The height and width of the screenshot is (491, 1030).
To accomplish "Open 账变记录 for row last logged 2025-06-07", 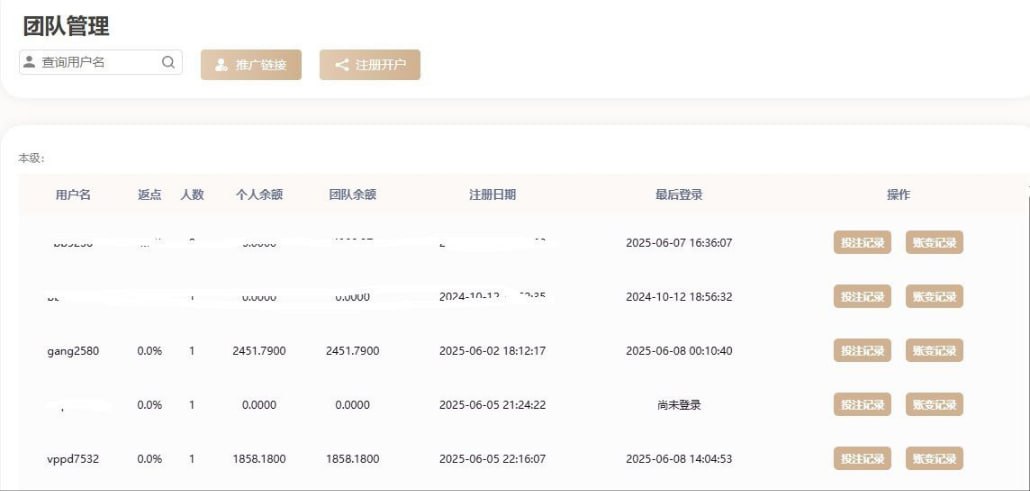I will coord(934,243).
